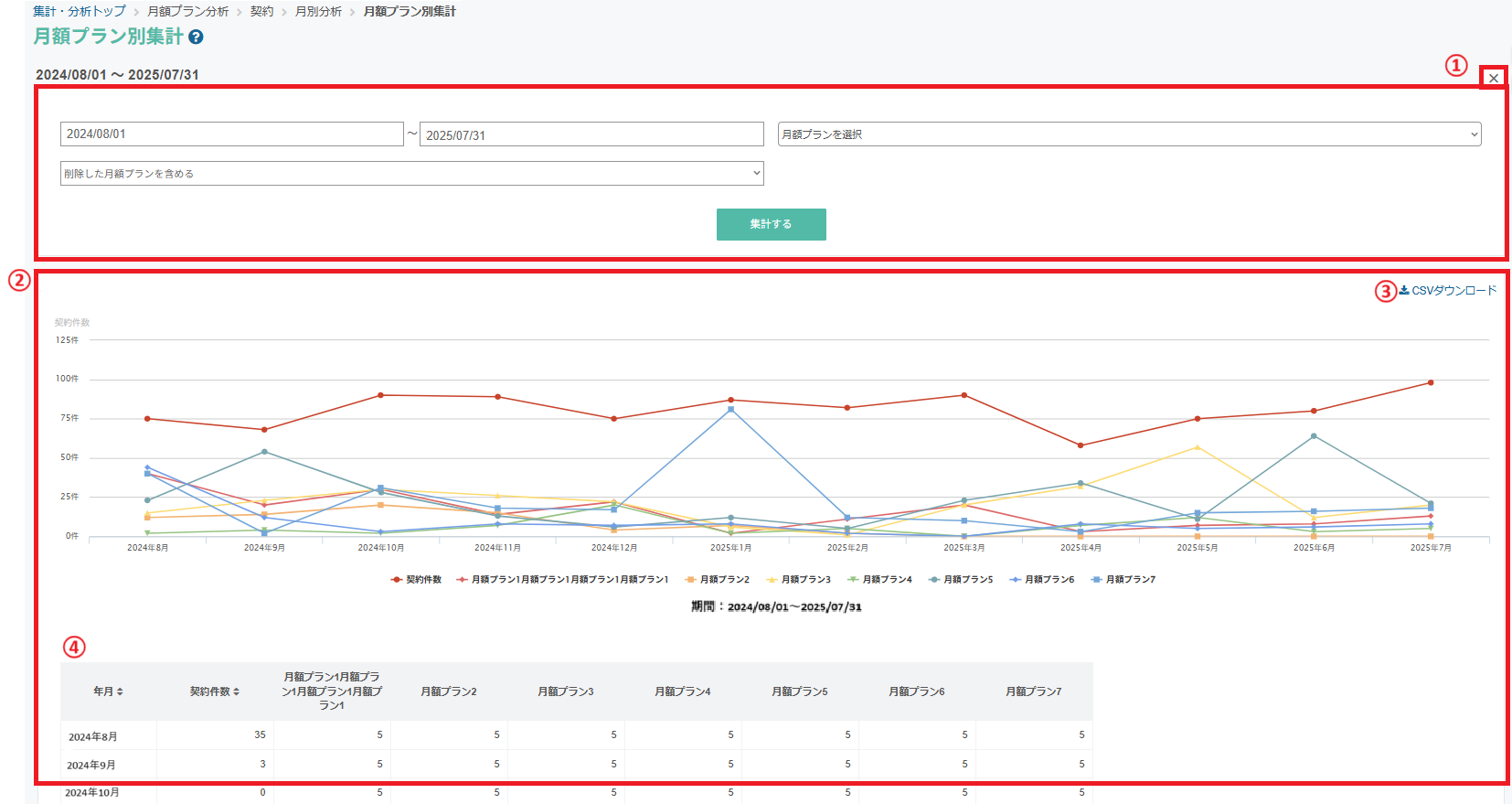Open the 契約 breadcrumb link
The height and width of the screenshot is (804, 1512).
tap(261, 12)
